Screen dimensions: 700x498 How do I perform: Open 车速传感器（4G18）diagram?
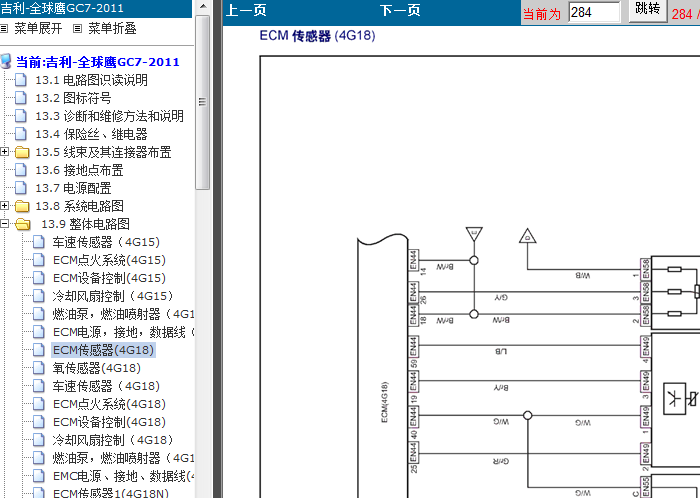(x=106, y=386)
